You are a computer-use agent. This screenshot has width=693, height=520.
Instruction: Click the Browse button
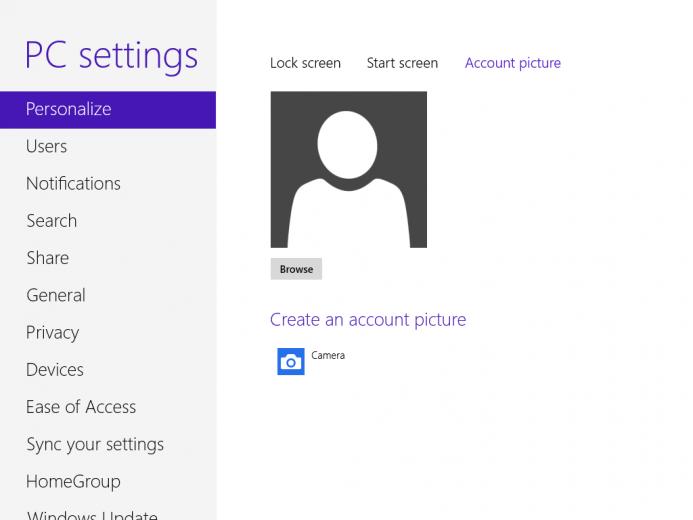(x=296, y=269)
